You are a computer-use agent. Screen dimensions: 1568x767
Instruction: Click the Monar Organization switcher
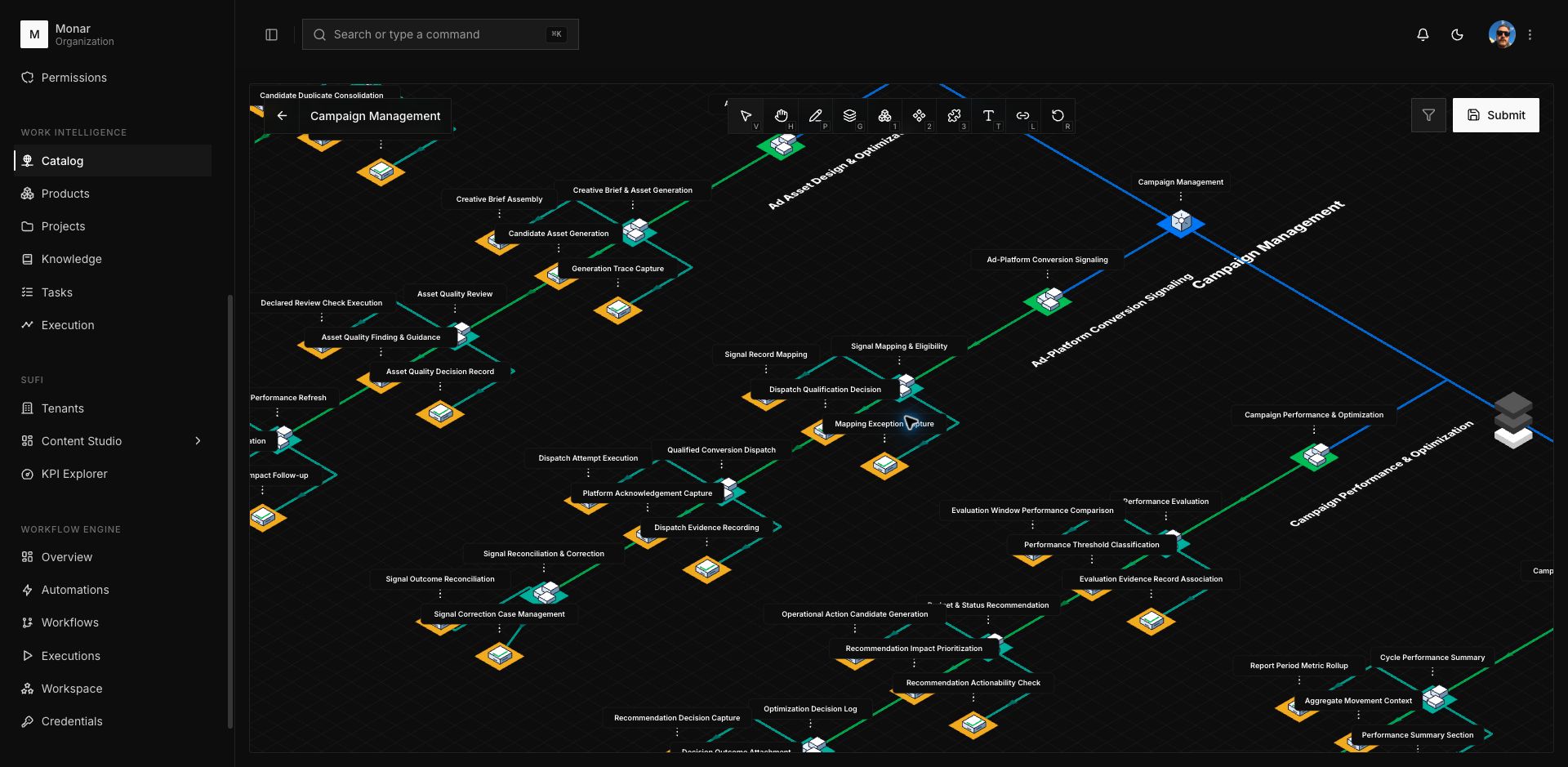[113, 34]
